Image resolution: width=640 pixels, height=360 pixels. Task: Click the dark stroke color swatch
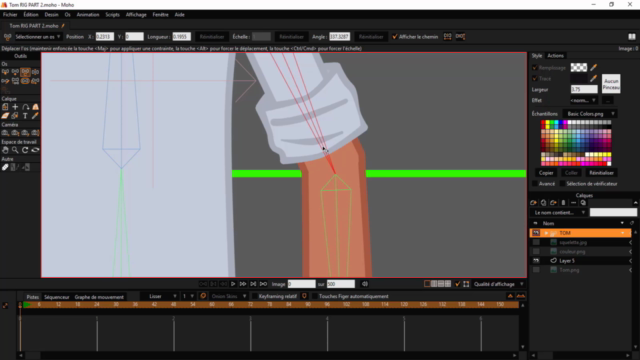(x=579, y=78)
